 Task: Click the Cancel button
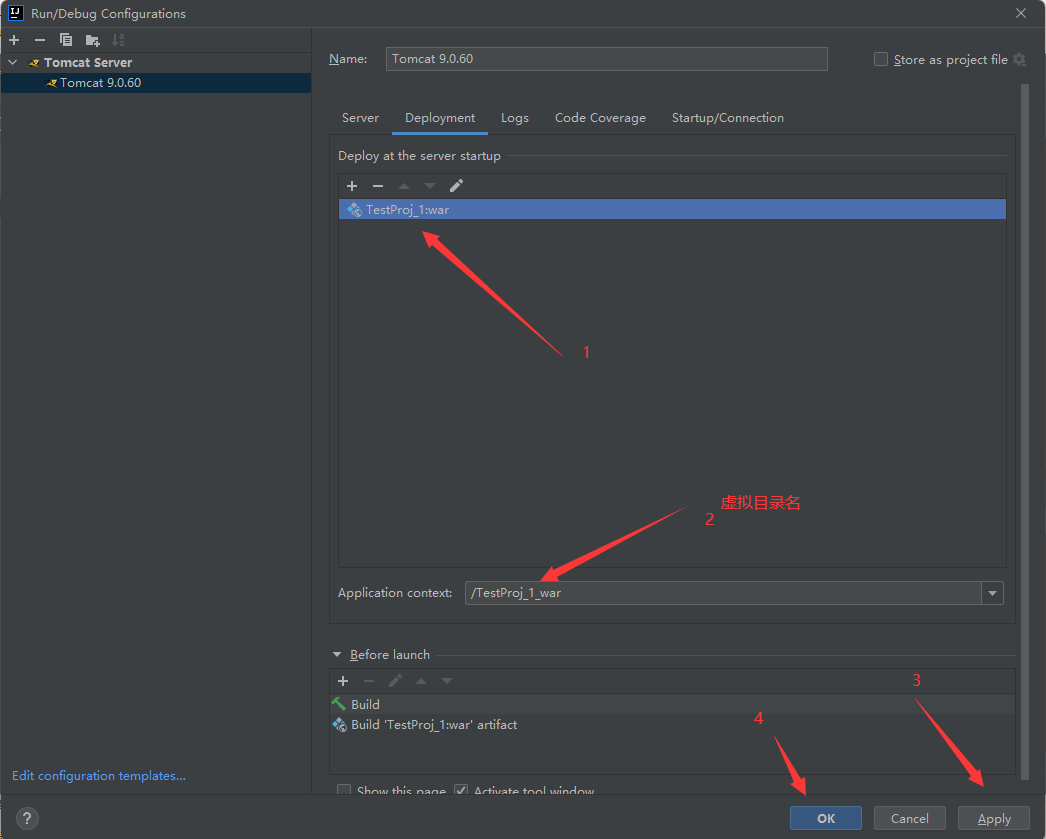pyautogui.click(x=910, y=818)
